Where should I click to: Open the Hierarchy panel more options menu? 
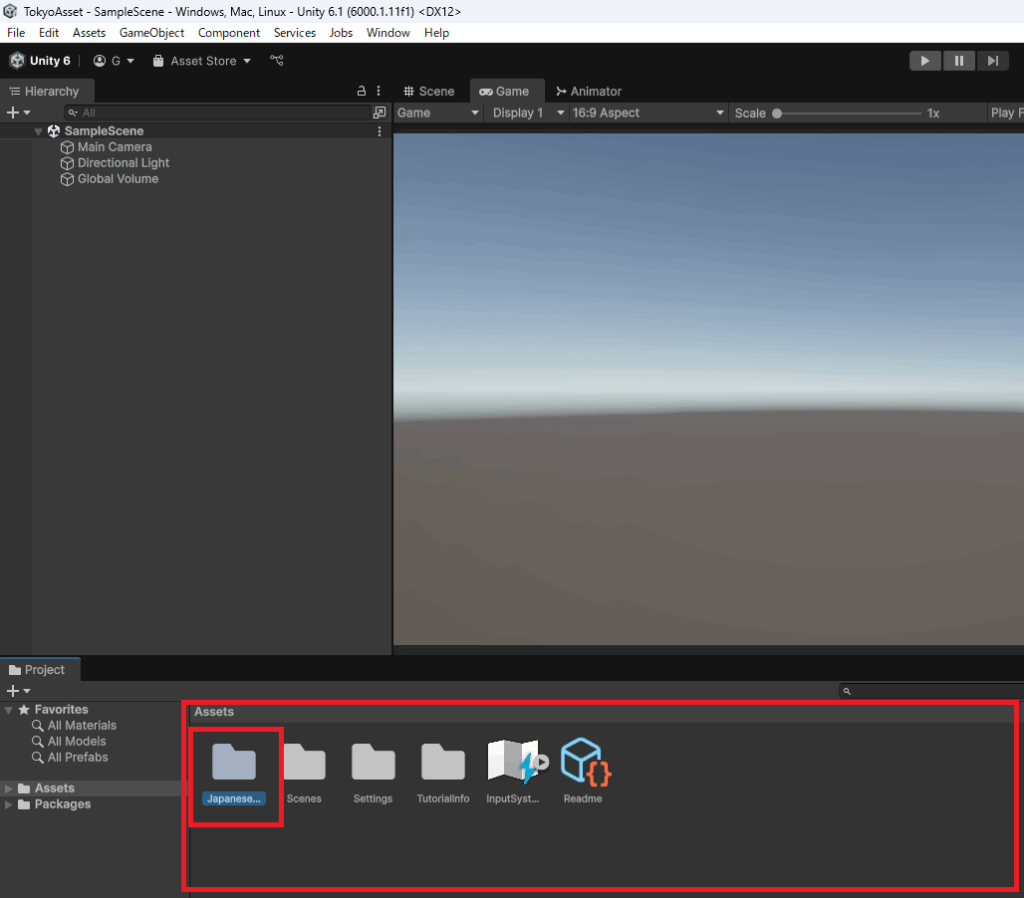click(379, 91)
